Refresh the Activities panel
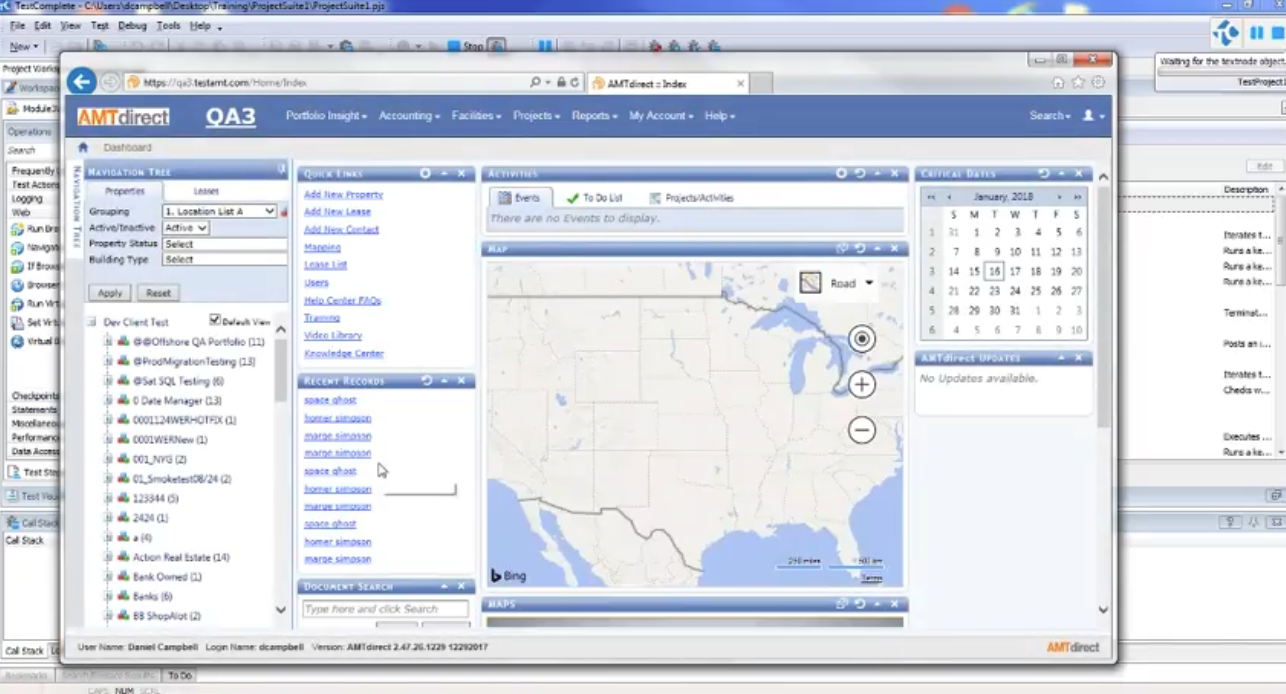This screenshot has height=694, width=1286. (860, 173)
